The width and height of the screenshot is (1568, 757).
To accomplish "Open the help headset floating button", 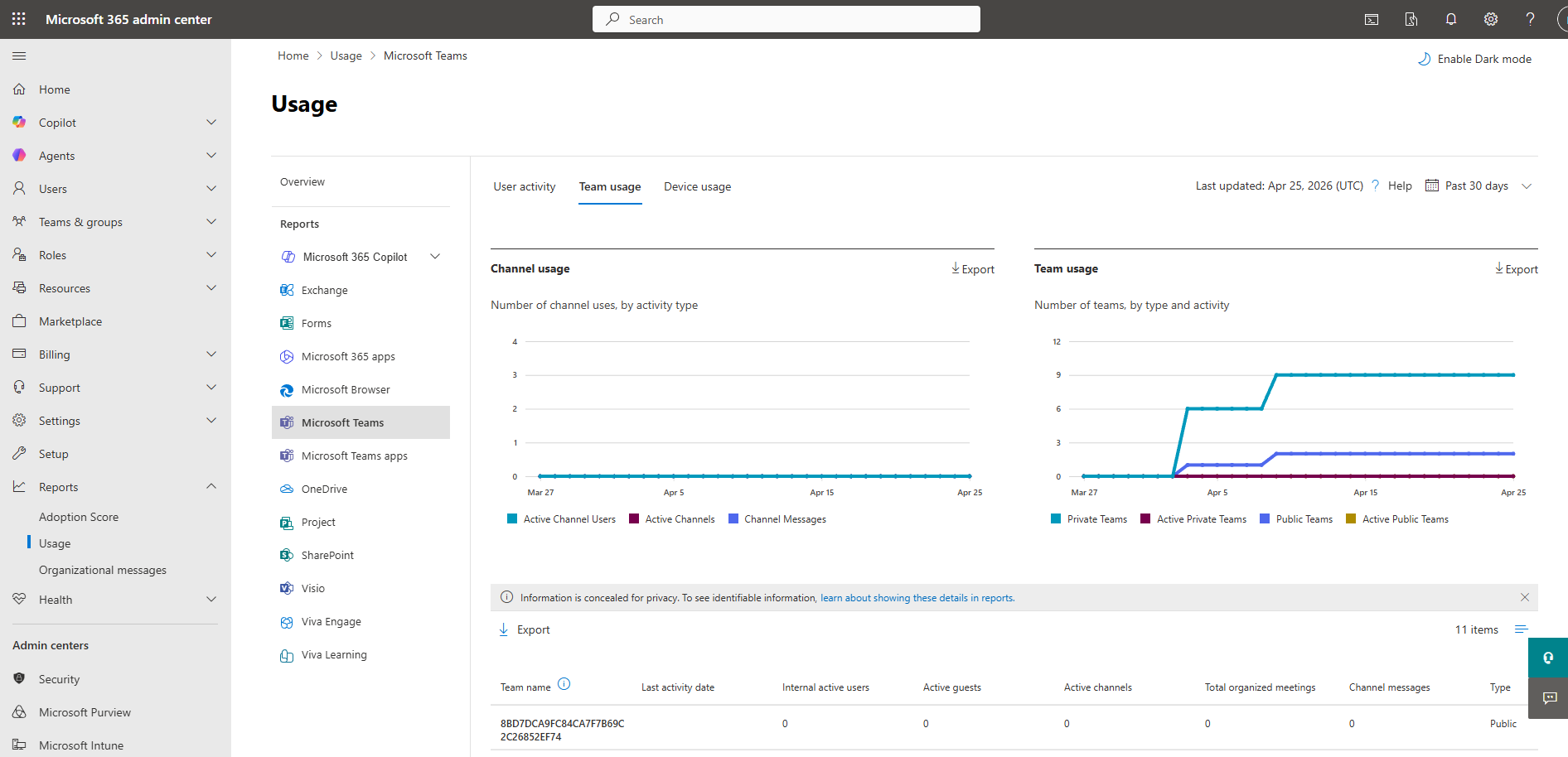I will point(1548,658).
